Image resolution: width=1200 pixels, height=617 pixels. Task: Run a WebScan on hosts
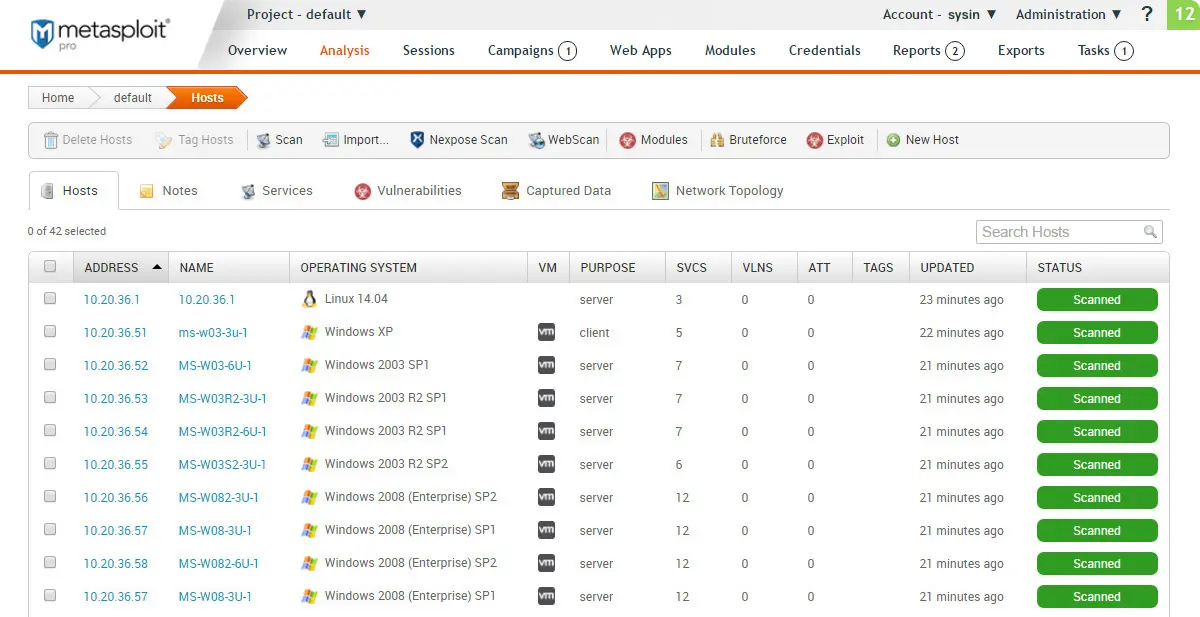coord(563,140)
